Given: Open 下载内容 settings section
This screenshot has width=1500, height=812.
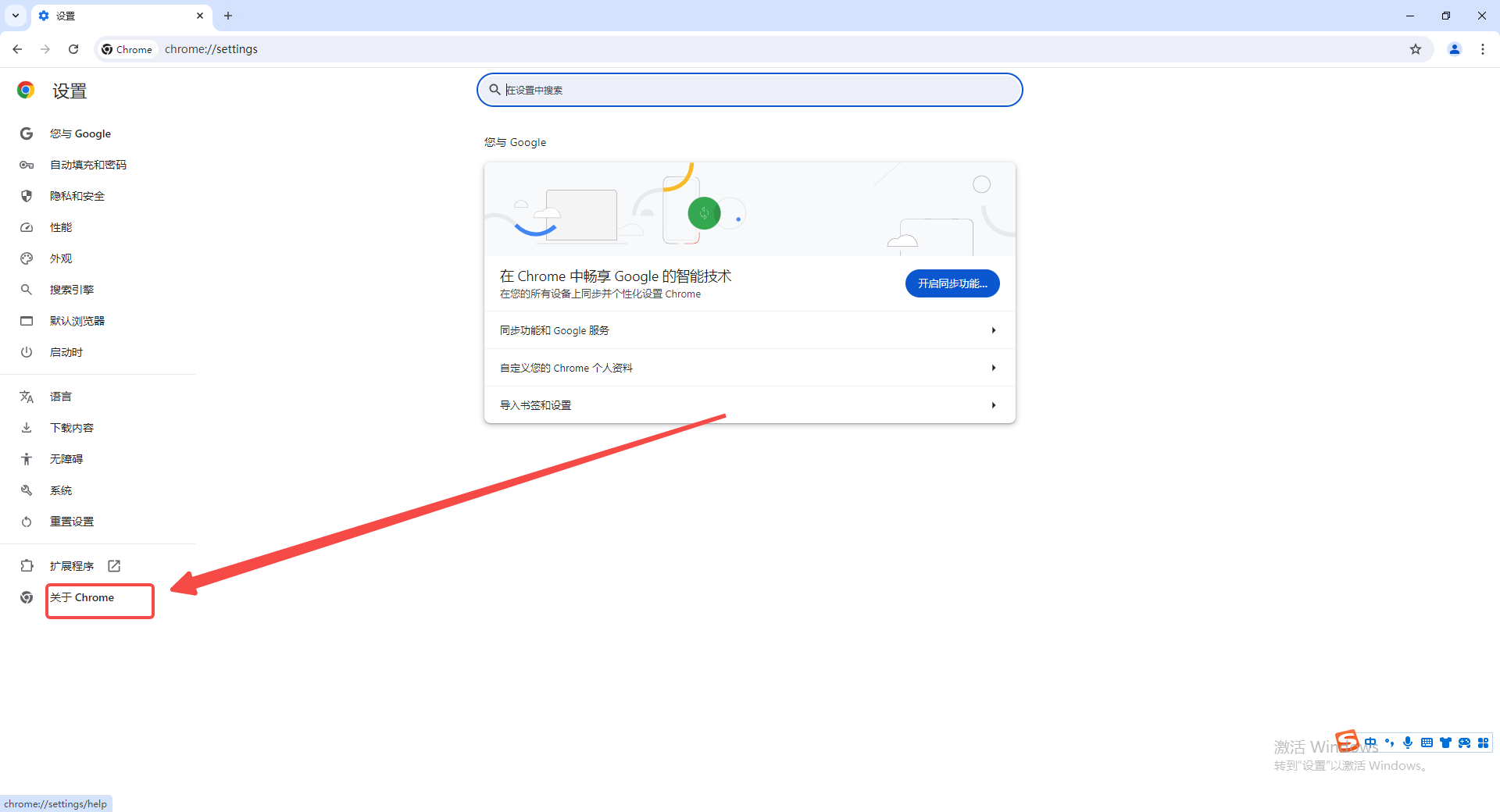Looking at the screenshot, I should point(72,428).
